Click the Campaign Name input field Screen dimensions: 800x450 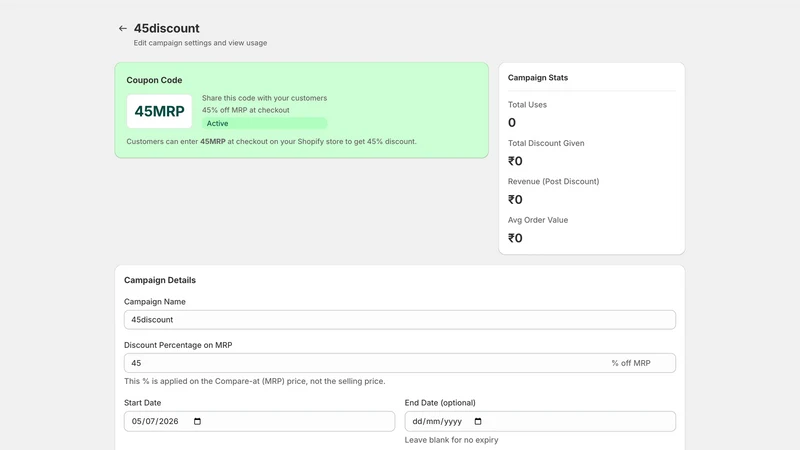pos(399,320)
